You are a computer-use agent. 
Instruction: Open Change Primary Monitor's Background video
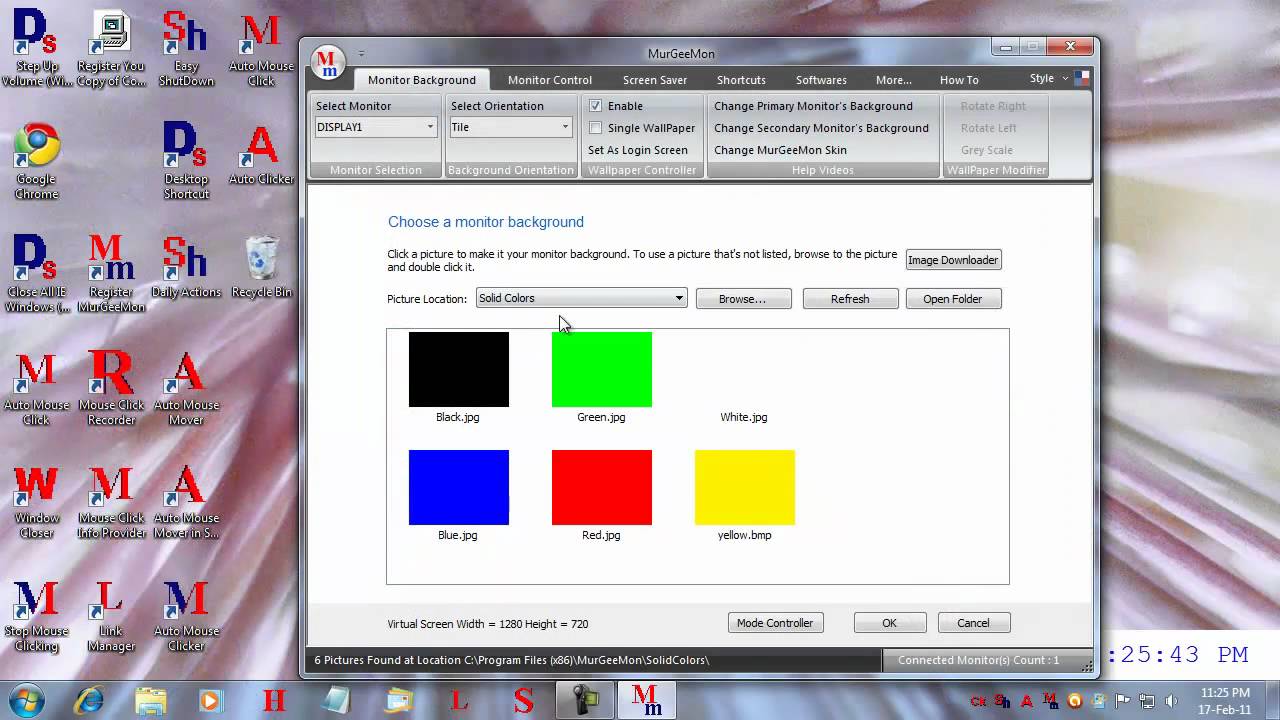[813, 106]
